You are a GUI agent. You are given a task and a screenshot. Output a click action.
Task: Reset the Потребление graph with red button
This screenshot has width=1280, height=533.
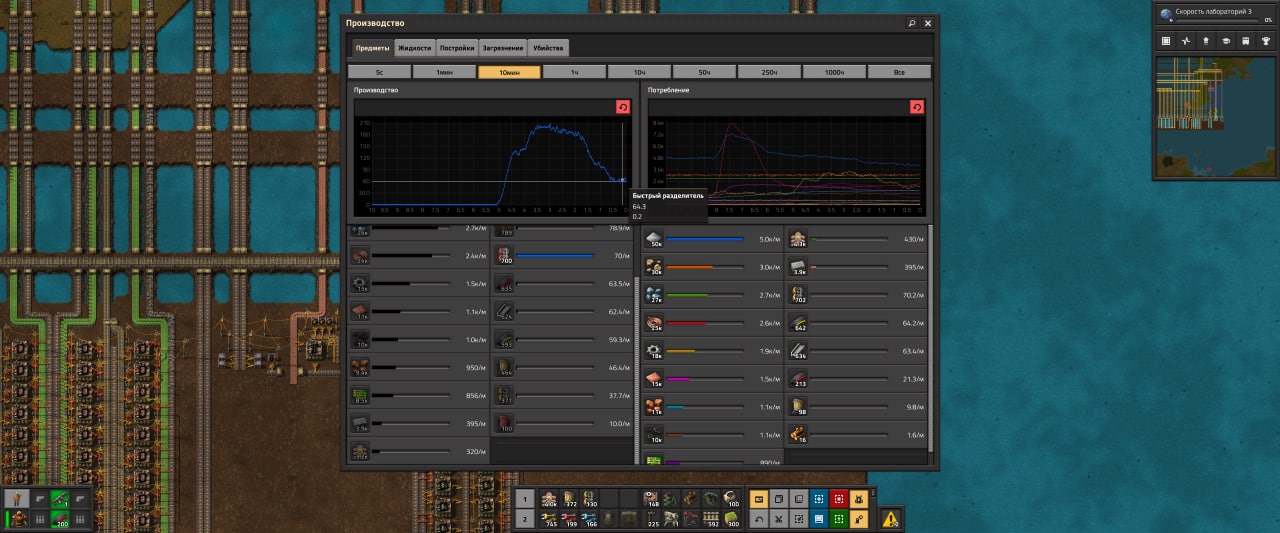[916, 107]
